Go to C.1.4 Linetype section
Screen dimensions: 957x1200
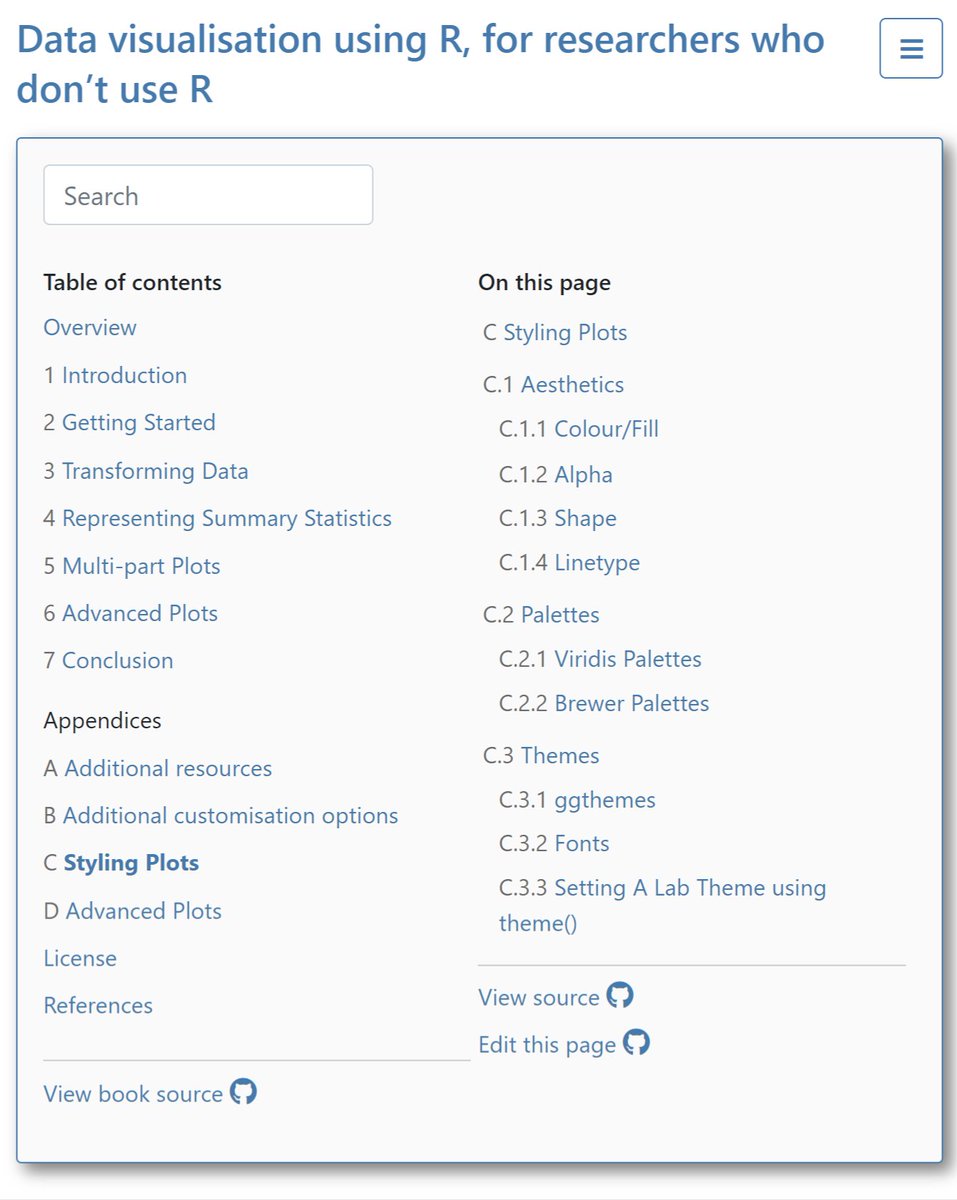(x=569, y=563)
